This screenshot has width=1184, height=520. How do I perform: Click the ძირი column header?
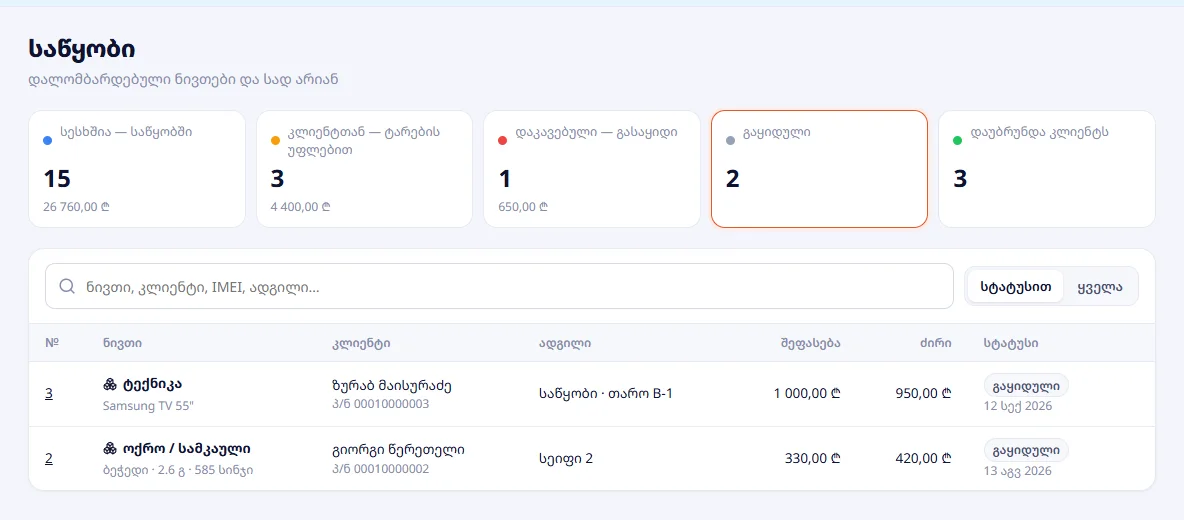(x=937, y=343)
